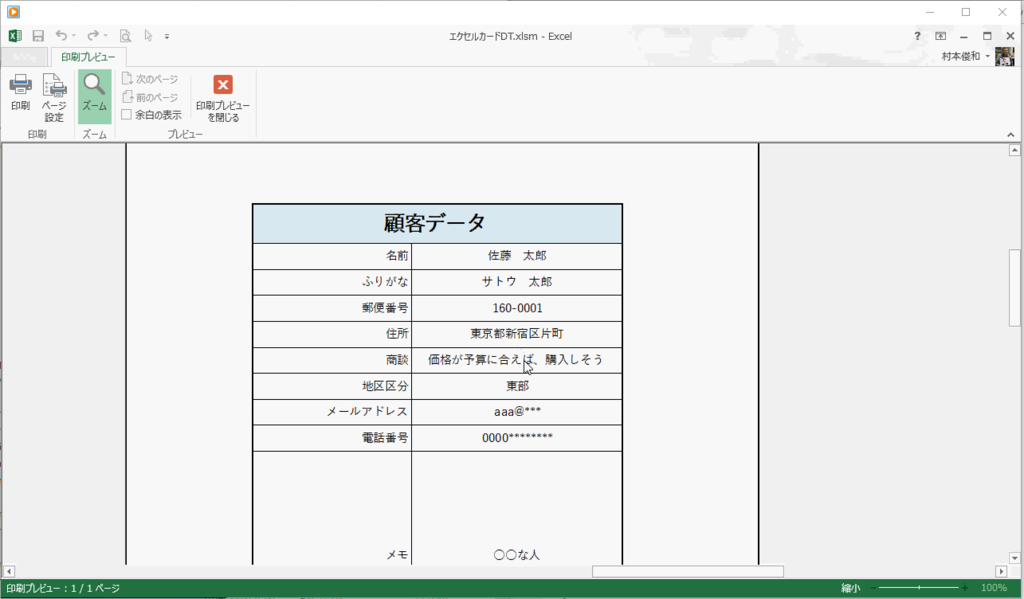Click page count in status bar

click(63, 588)
